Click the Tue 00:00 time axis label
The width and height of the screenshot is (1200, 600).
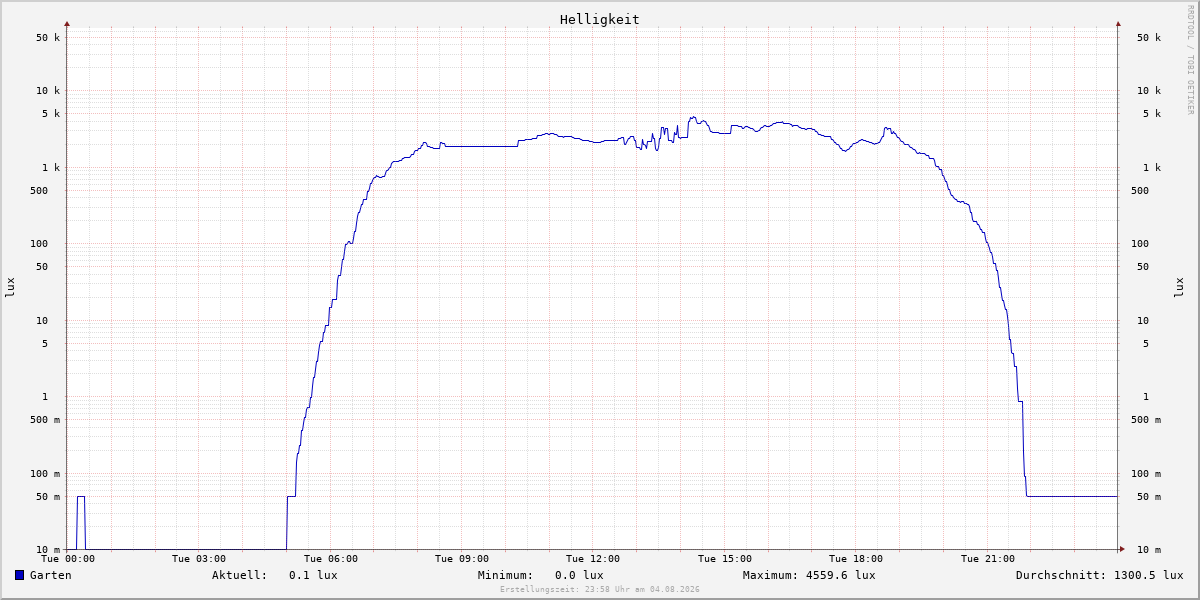click(68, 559)
